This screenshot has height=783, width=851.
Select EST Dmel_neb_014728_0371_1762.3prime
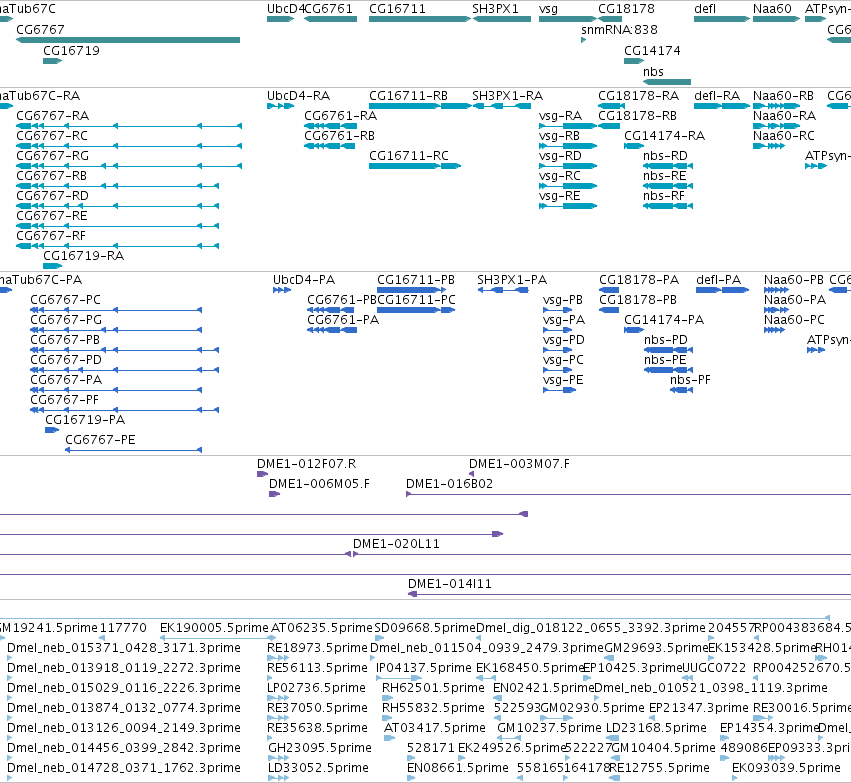pyautogui.click(x=10, y=778)
